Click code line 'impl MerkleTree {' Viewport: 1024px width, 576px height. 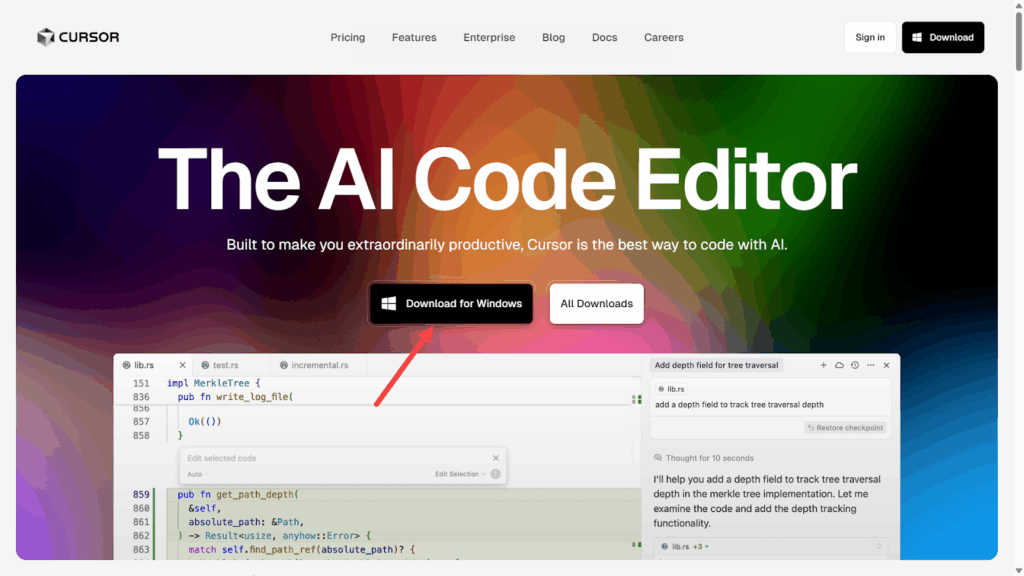214,383
